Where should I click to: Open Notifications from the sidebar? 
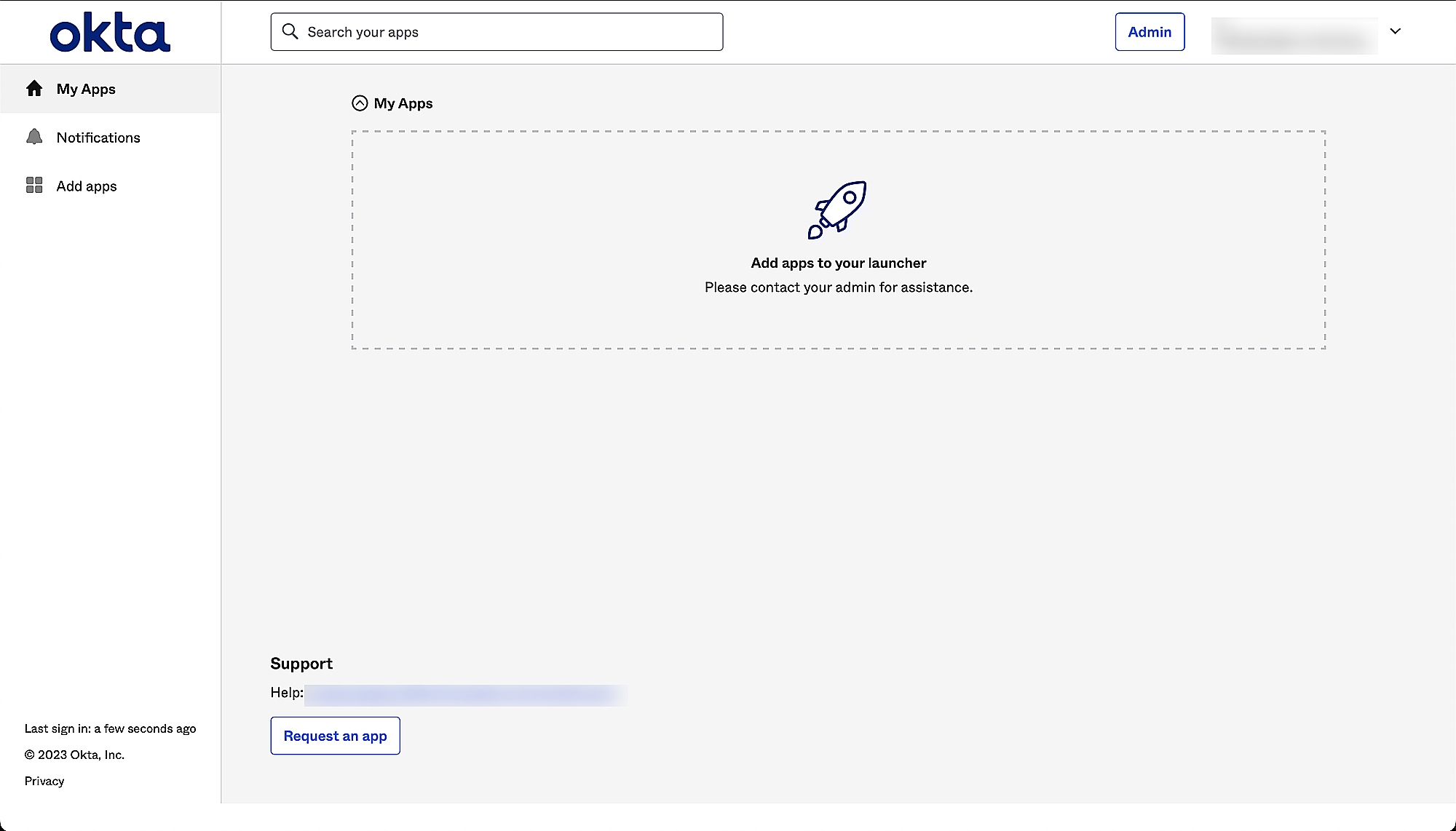(98, 138)
